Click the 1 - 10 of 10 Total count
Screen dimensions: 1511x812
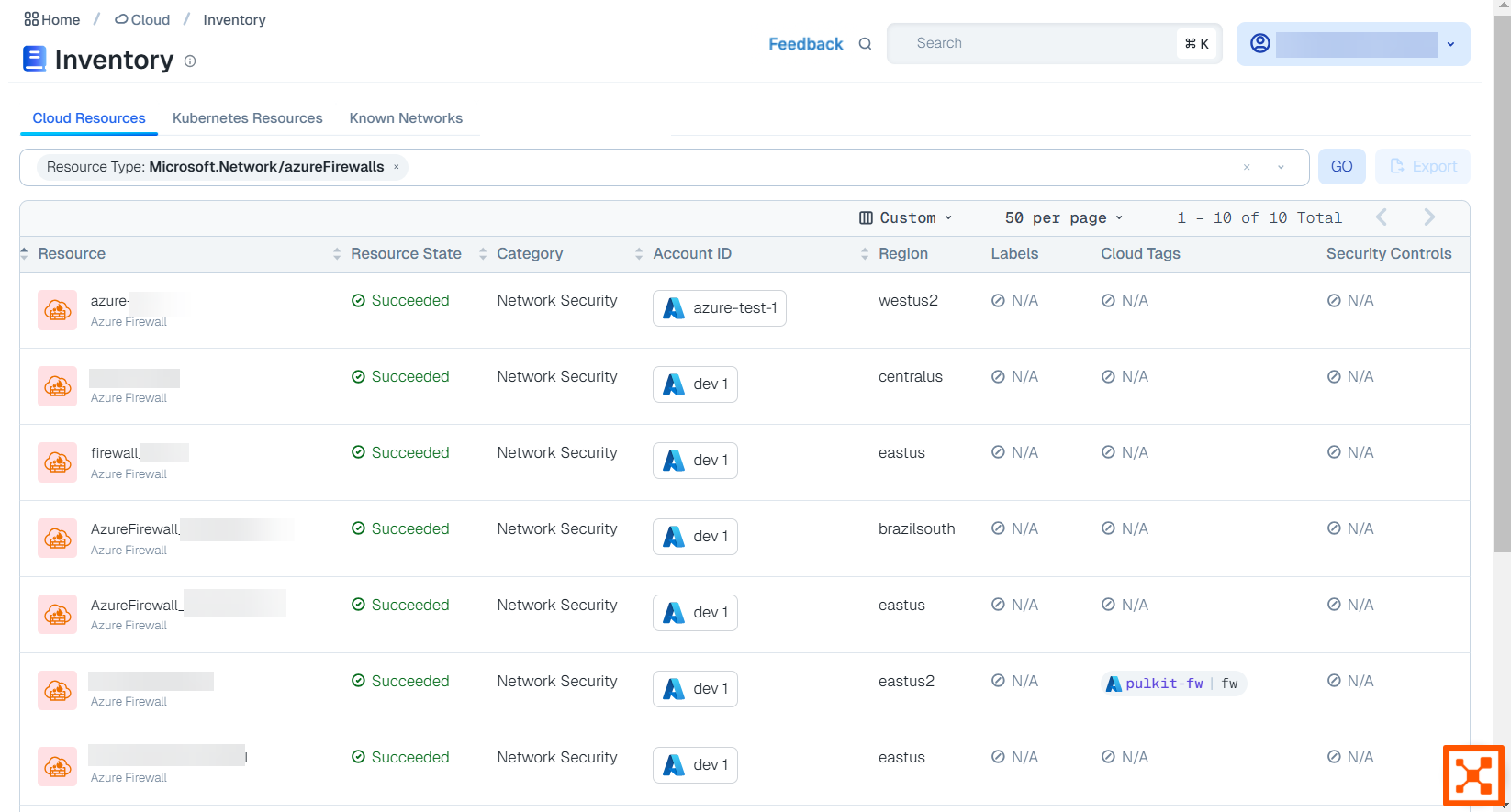pyautogui.click(x=1259, y=217)
